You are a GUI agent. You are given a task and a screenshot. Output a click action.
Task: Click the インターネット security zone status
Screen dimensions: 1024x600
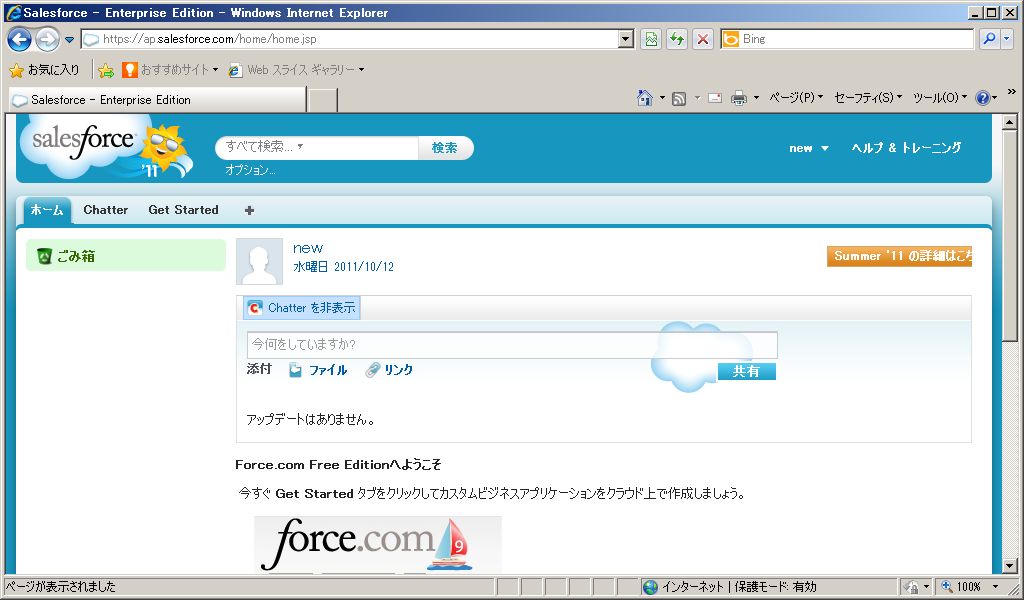729,586
